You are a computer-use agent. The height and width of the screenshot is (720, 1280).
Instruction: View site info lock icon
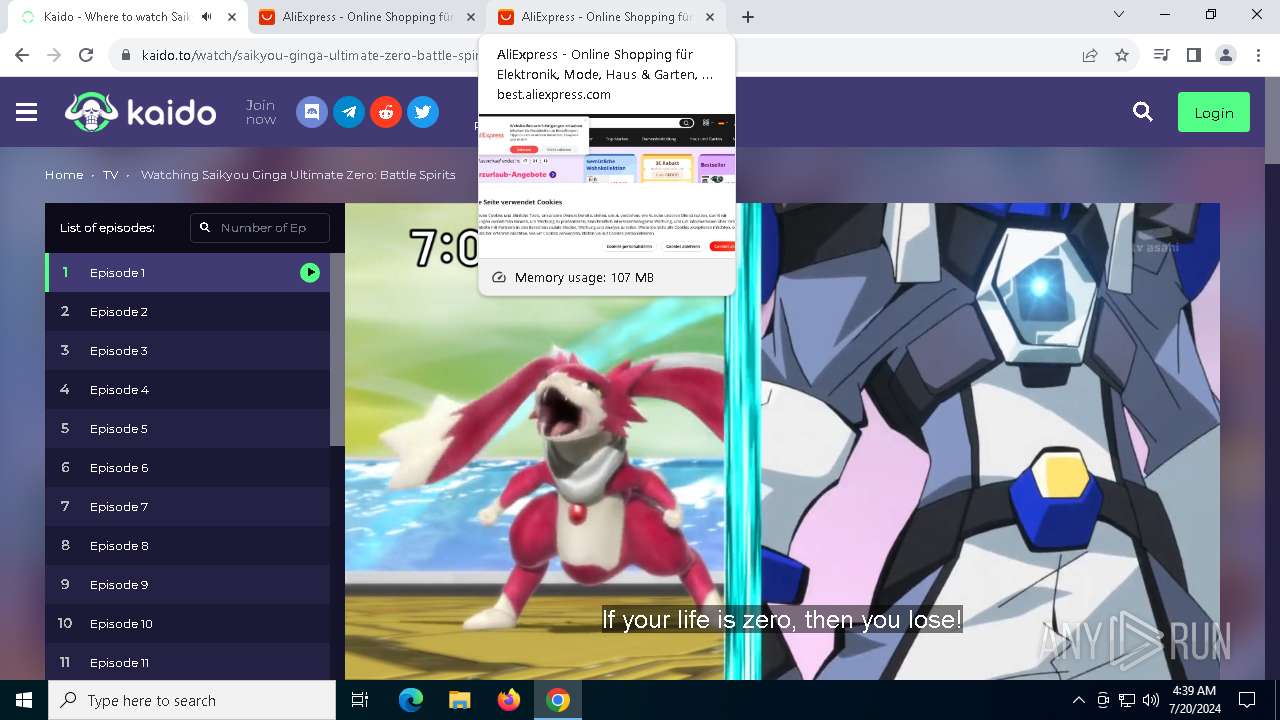coord(125,55)
